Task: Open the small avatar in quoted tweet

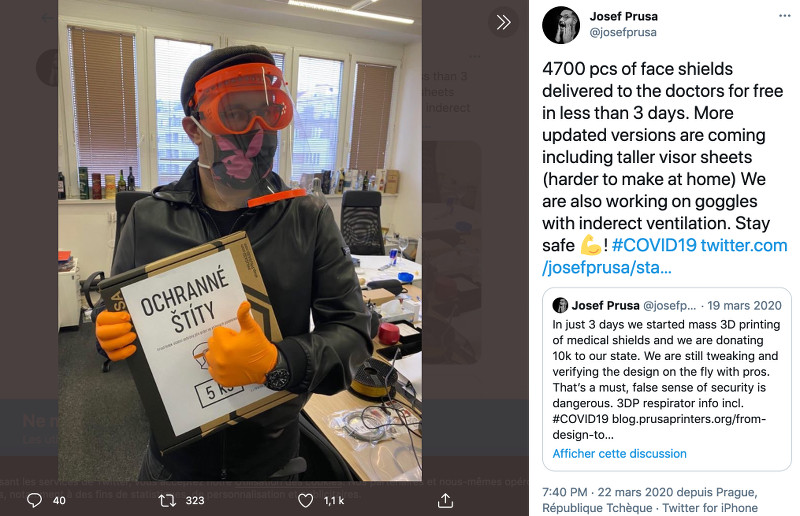Action: [560, 305]
